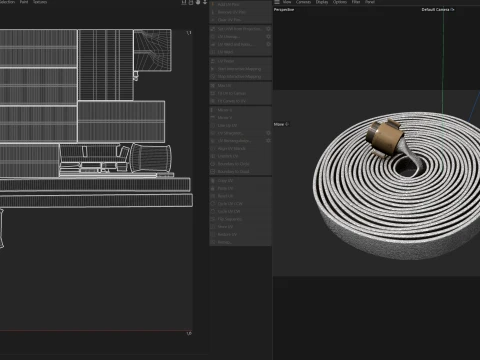Screen dimensions: 480x360
Task: Open UV Straighten options gear
Action: point(268,133)
